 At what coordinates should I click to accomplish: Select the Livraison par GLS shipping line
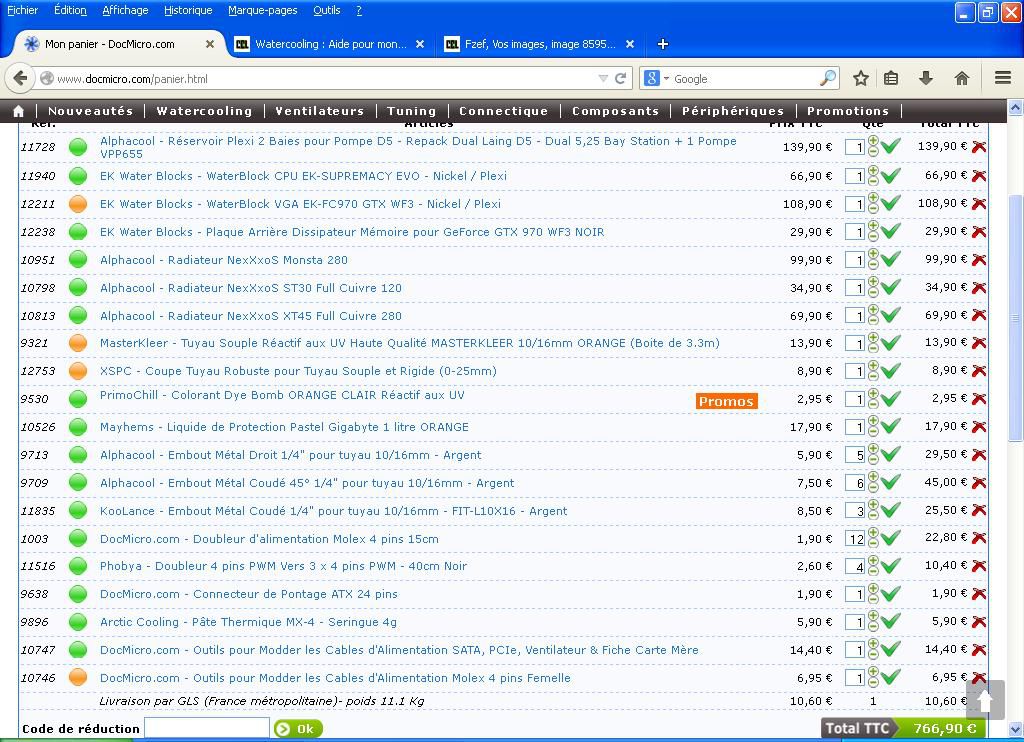pos(261,701)
